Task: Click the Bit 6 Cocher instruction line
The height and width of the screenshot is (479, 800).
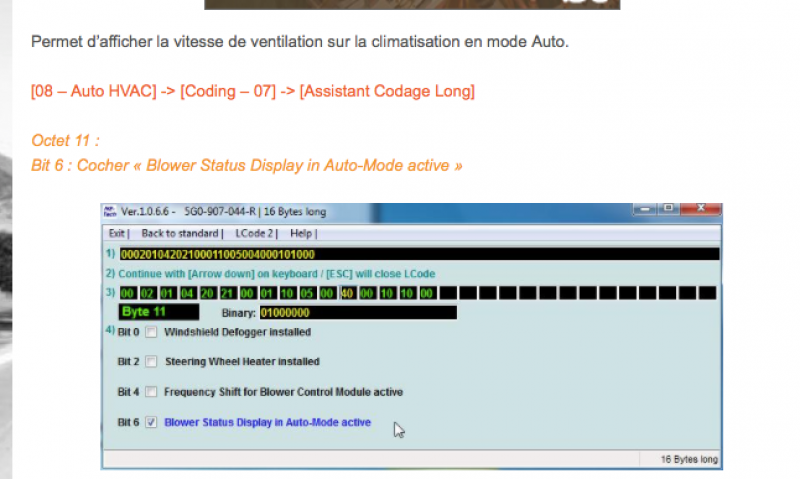Action: pyautogui.click(x=246, y=165)
